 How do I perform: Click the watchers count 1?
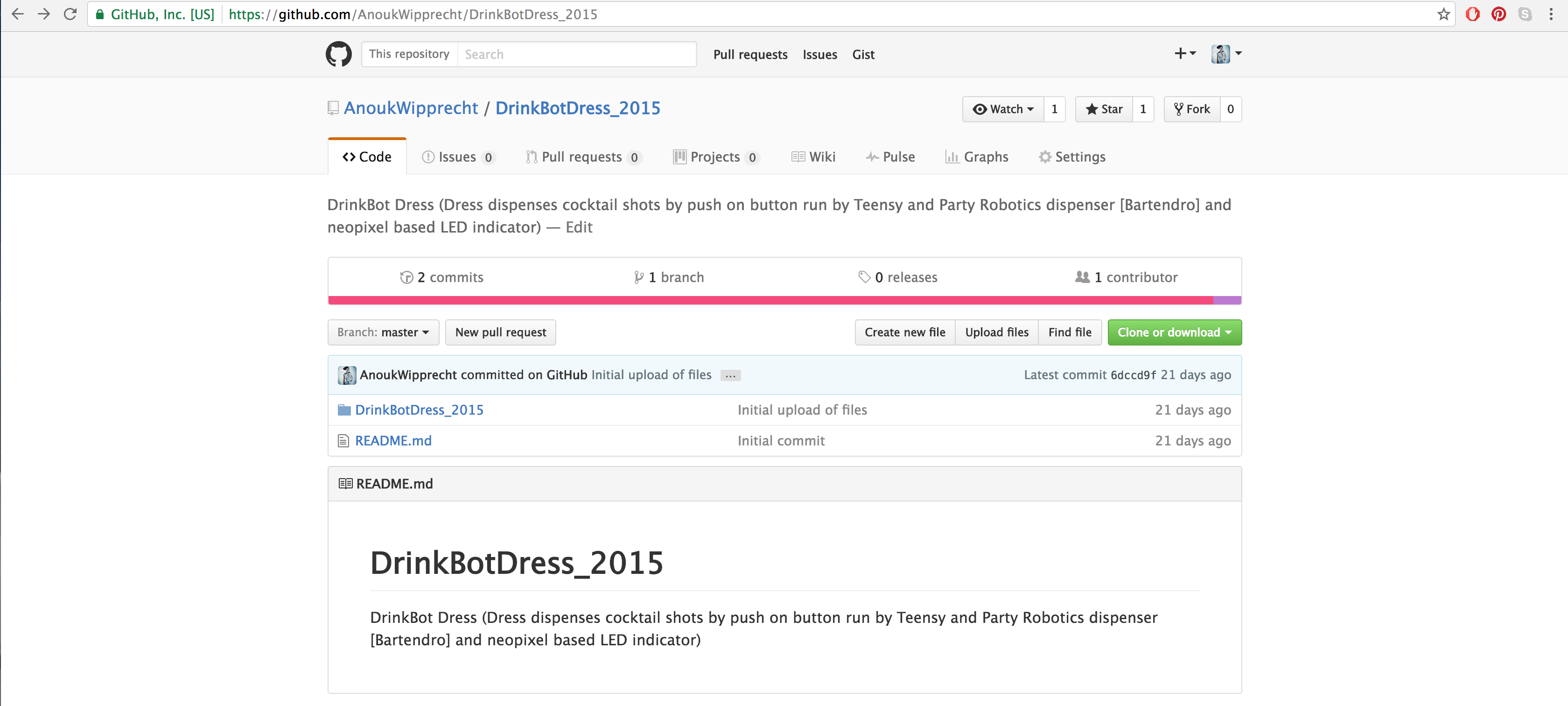pos(1054,109)
